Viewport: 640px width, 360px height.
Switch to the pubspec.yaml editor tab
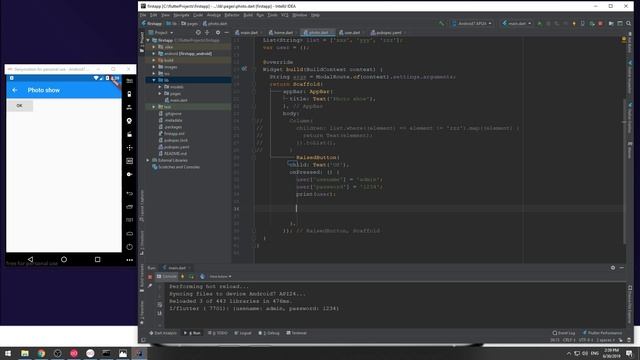point(388,33)
